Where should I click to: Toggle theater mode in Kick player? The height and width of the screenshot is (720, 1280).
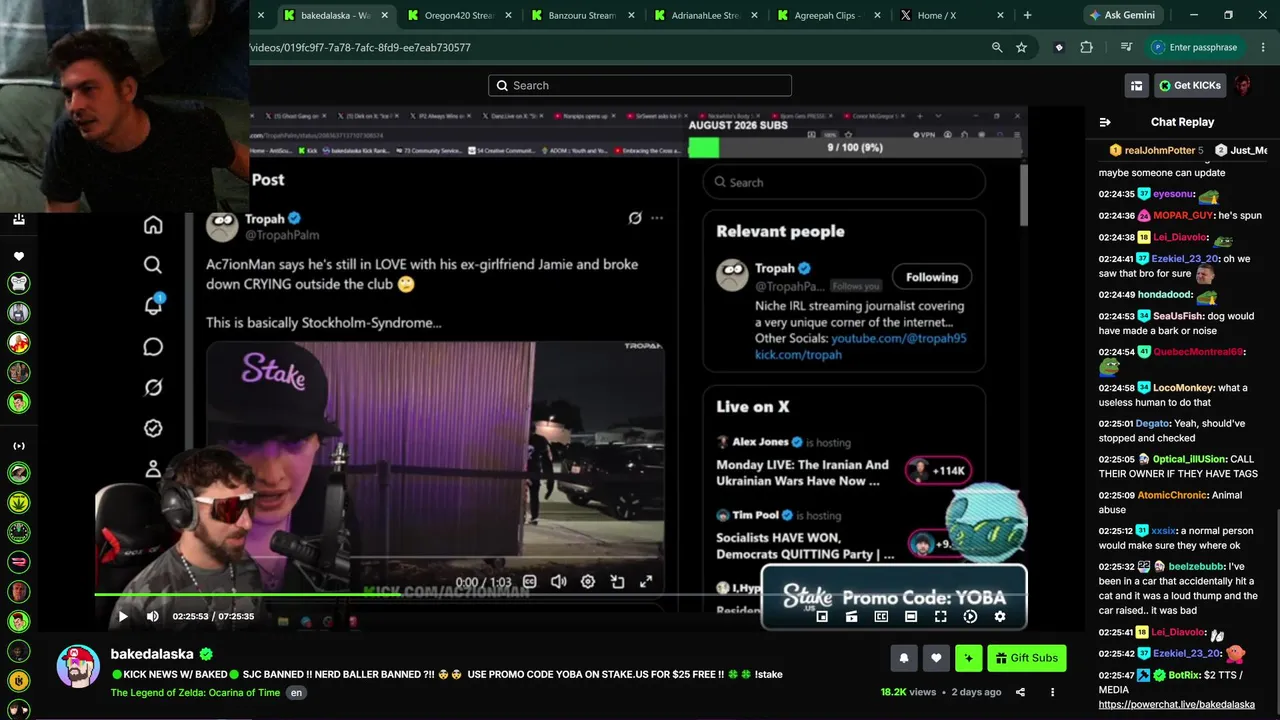(x=911, y=616)
